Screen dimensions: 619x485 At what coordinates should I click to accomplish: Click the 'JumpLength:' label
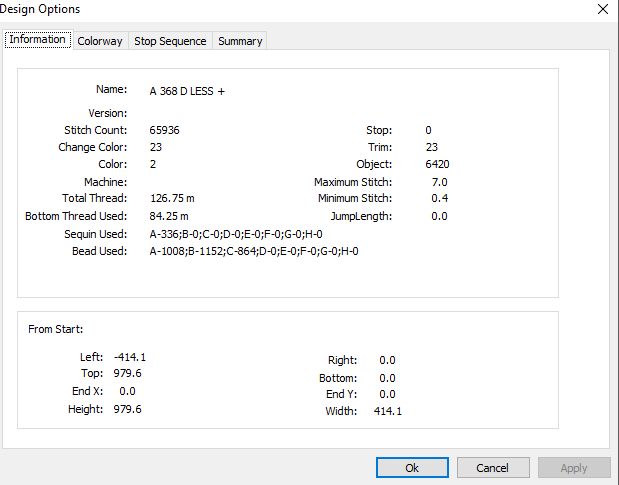[361, 216]
